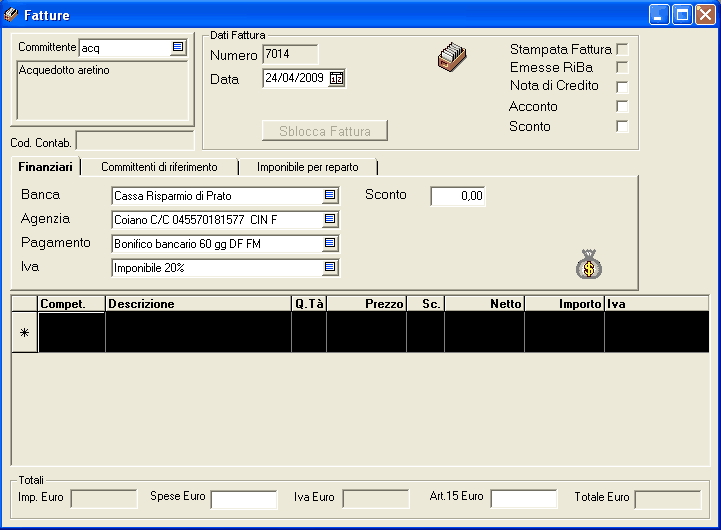Open the Imponibile per reparto tab
The height and width of the screenshot is (530, 721).
click(x=307, y=167)
